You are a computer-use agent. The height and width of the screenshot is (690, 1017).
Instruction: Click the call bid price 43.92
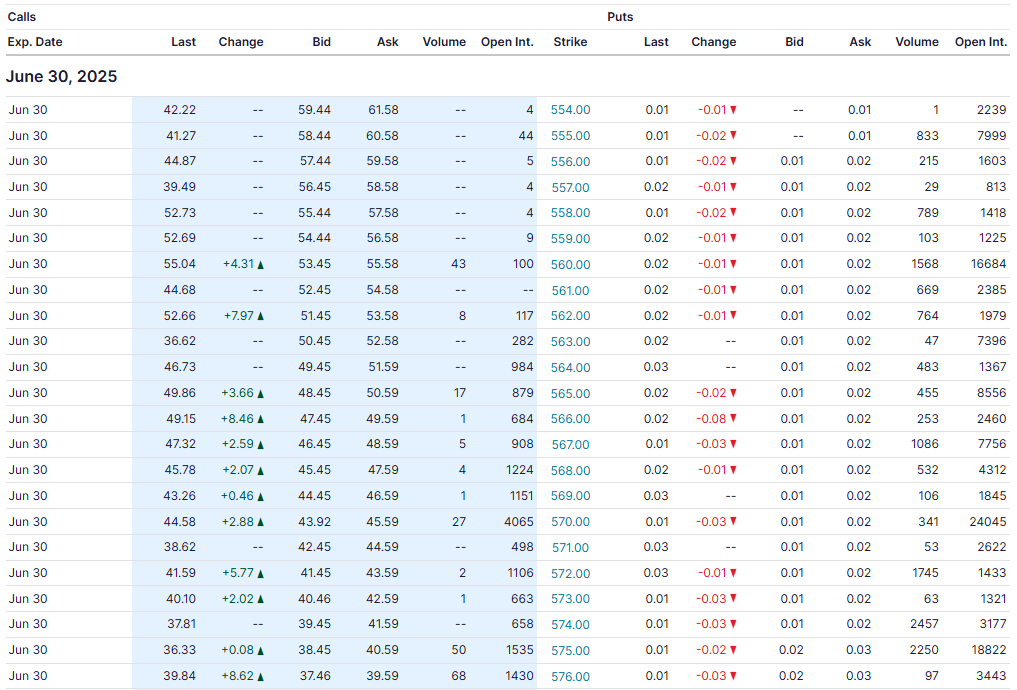click(x=315, y=521)
